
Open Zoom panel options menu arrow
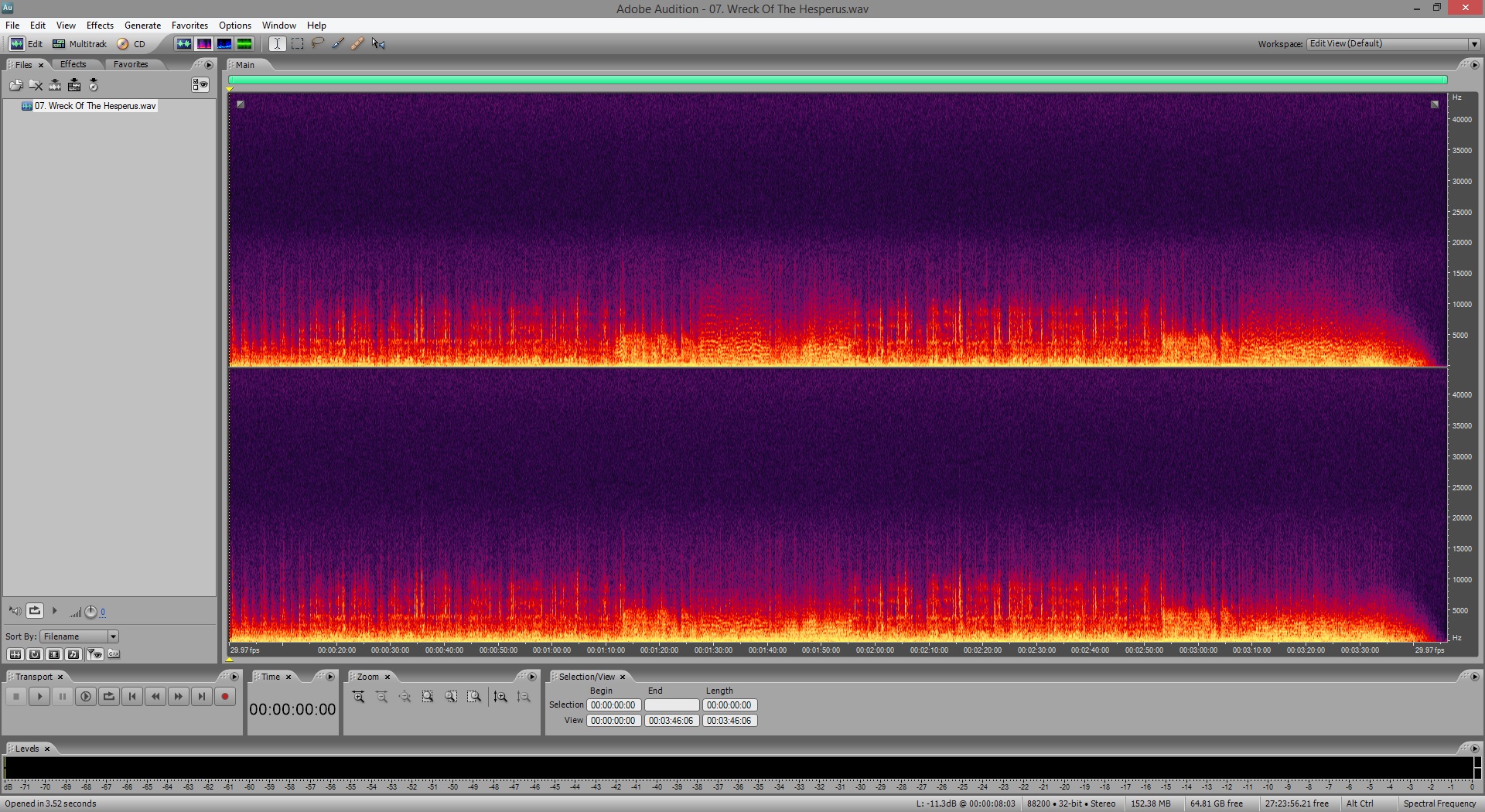[x=532, y=677]
